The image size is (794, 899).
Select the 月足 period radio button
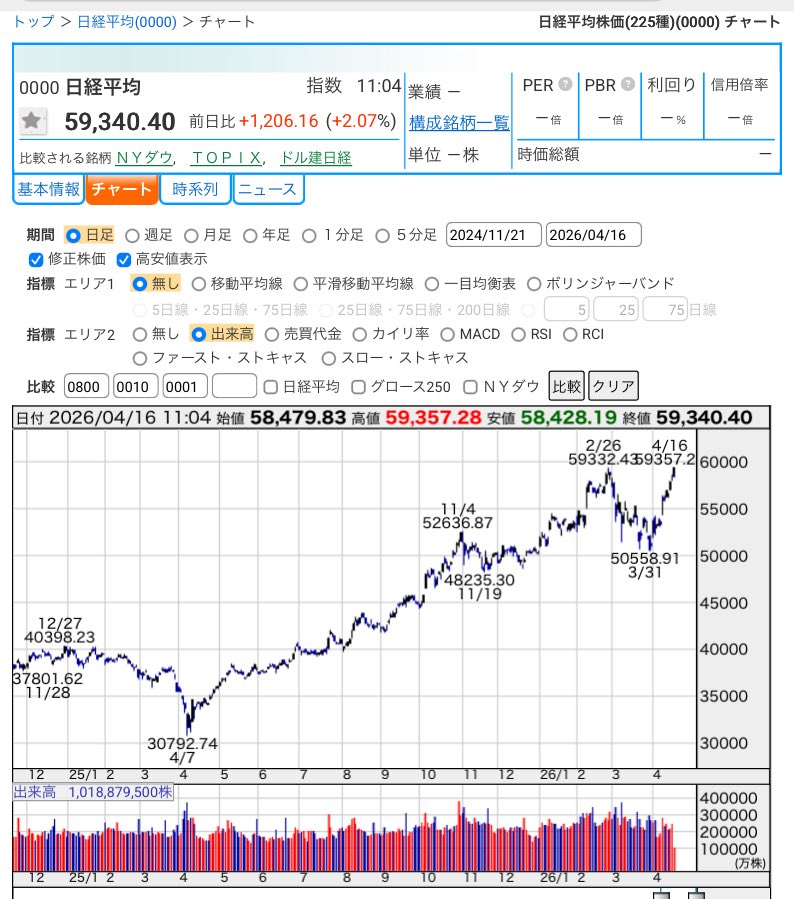191,236
